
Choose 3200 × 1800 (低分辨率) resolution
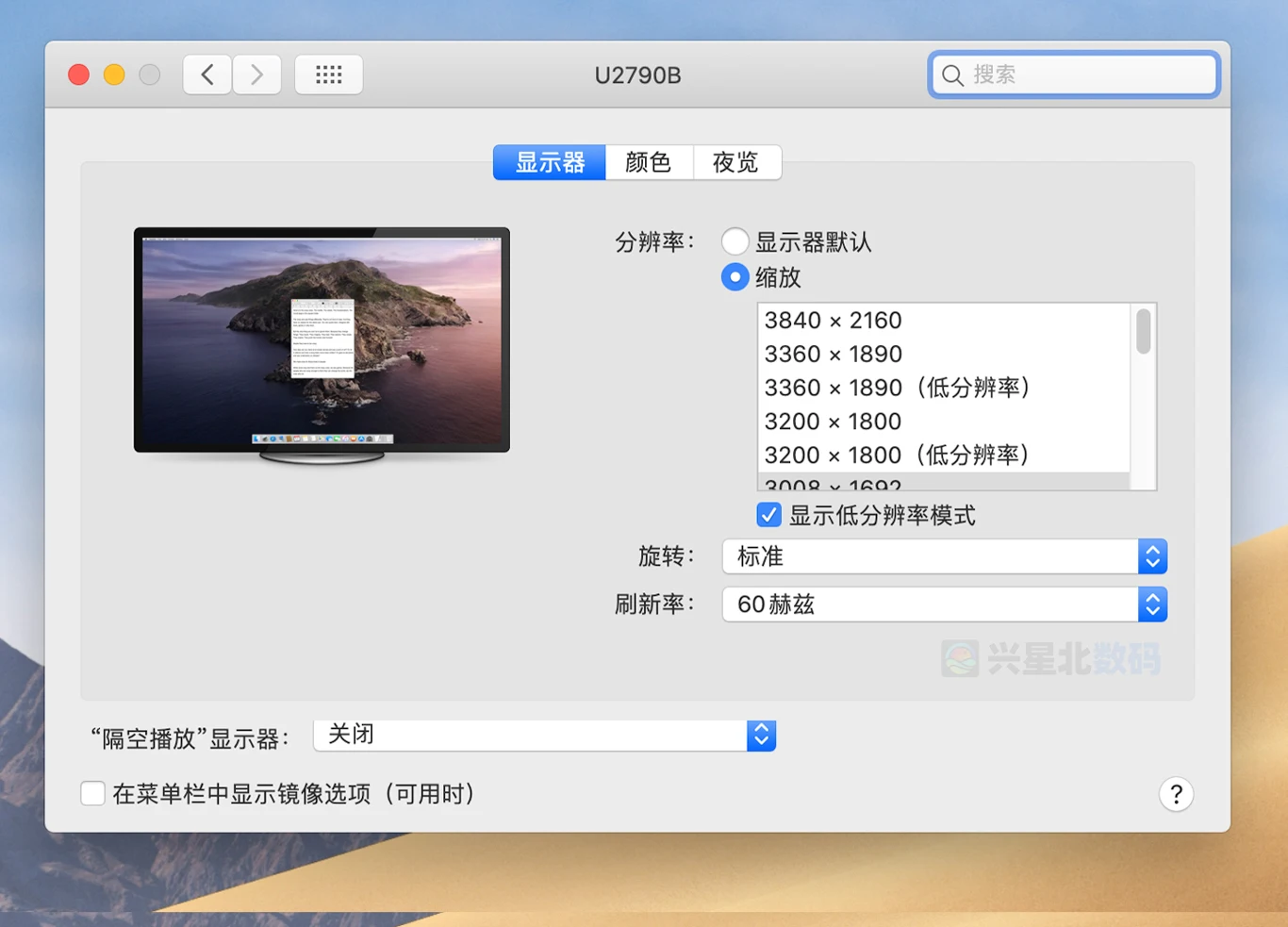896,455
